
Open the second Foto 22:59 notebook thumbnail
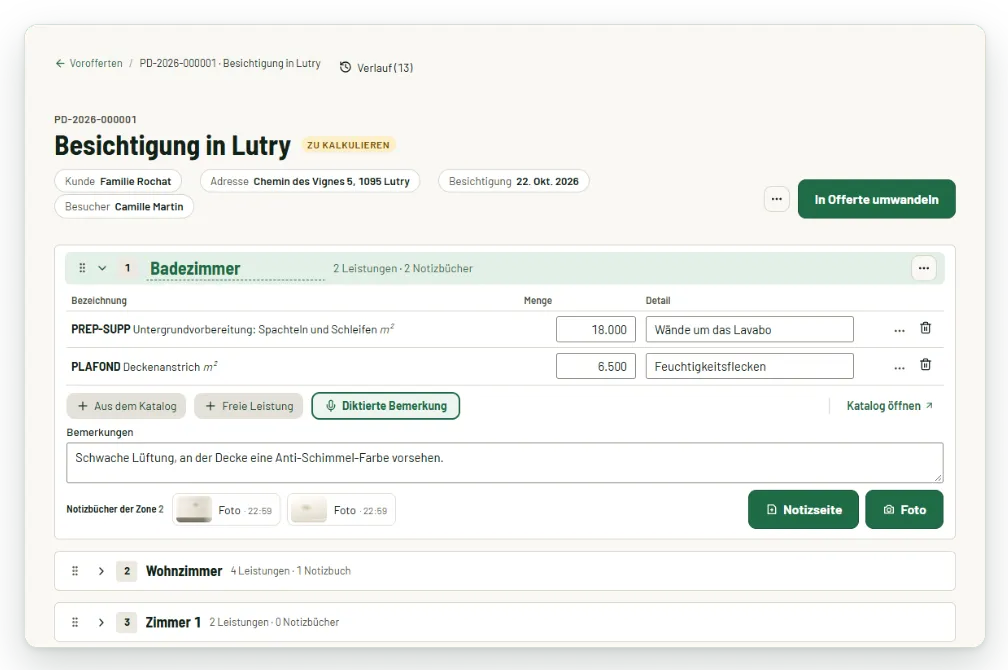(341, 510)
